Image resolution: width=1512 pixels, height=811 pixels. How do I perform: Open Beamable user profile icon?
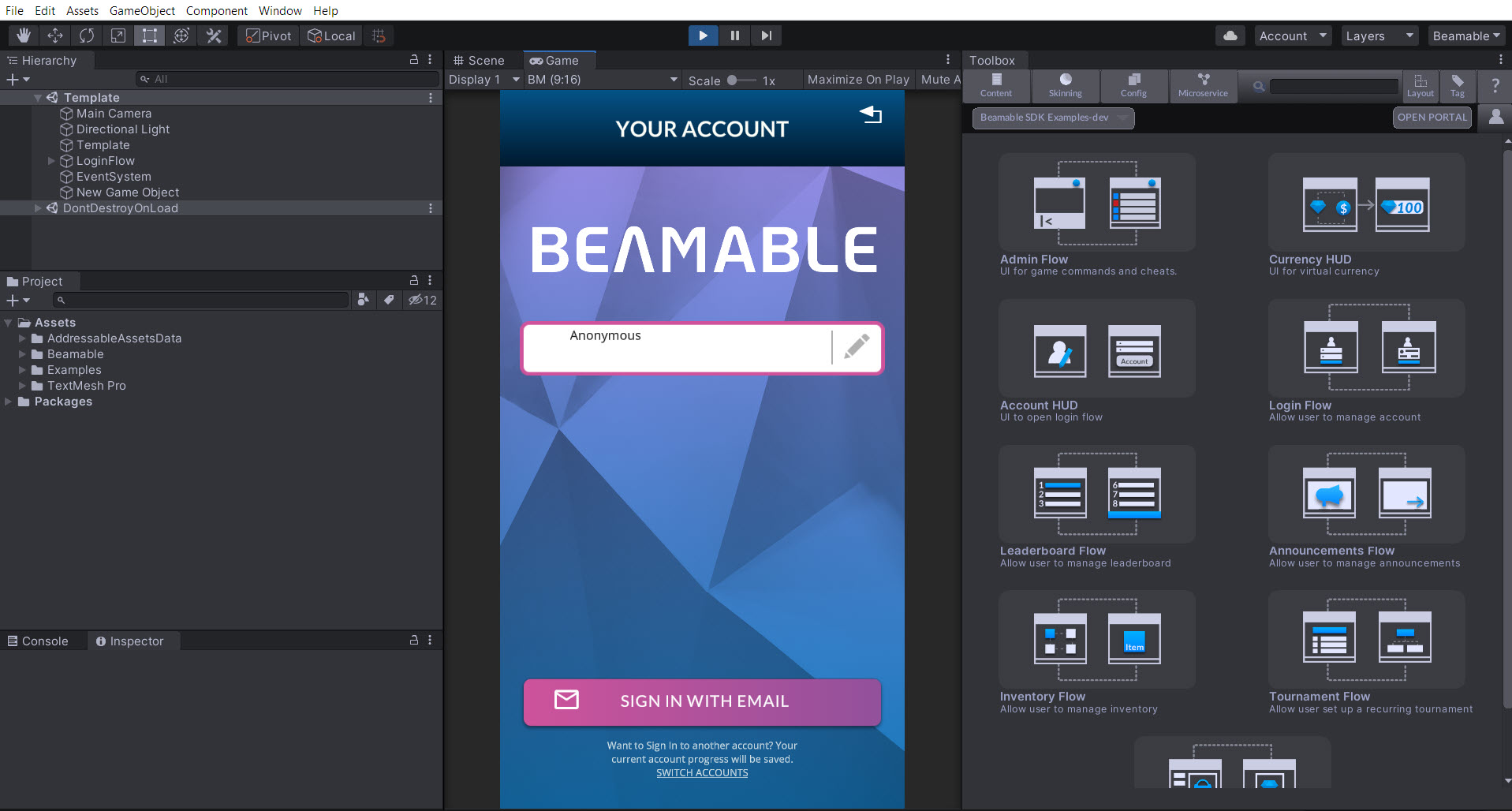click(x=1495, y=117)
